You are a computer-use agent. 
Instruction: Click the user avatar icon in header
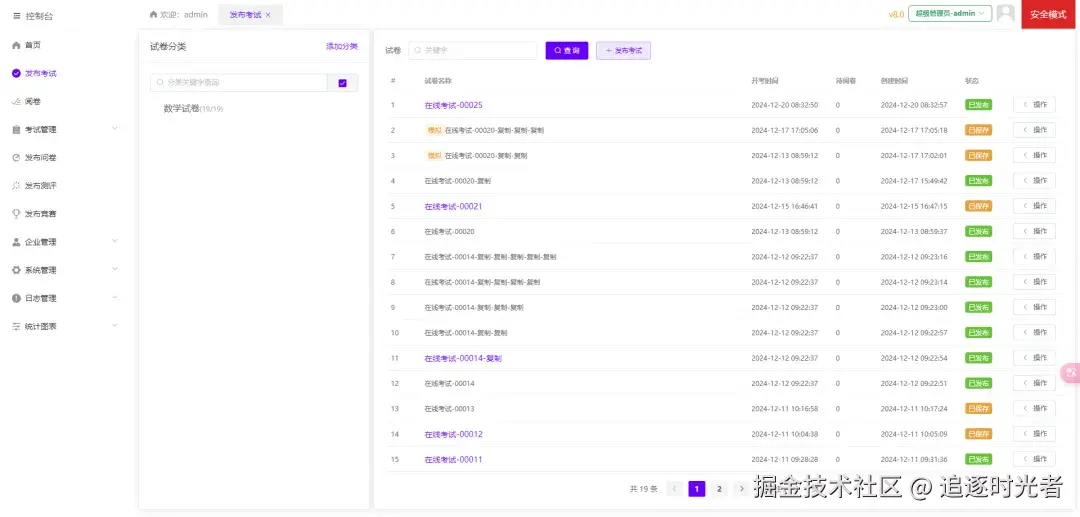click(x=1006, y=14)
